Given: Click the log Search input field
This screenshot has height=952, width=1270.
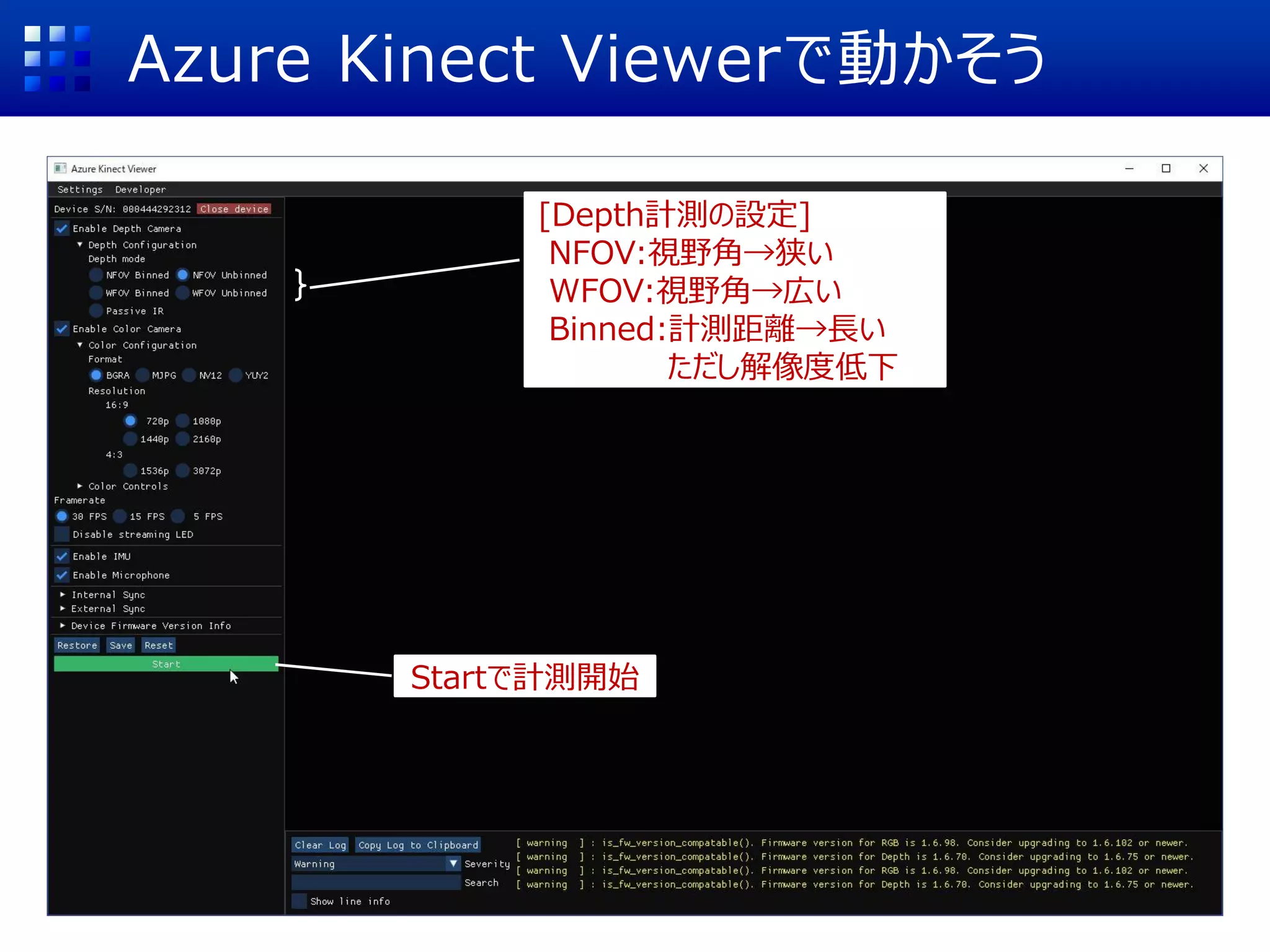Looking at the screenshot, I should tap(376, 883).
